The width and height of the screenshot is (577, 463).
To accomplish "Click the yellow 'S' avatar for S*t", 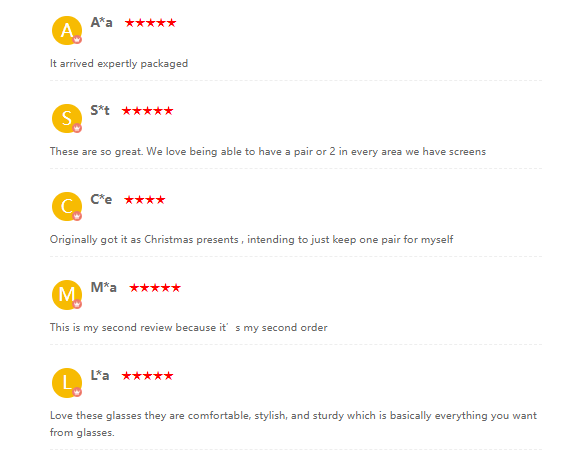I will [67, 119].
